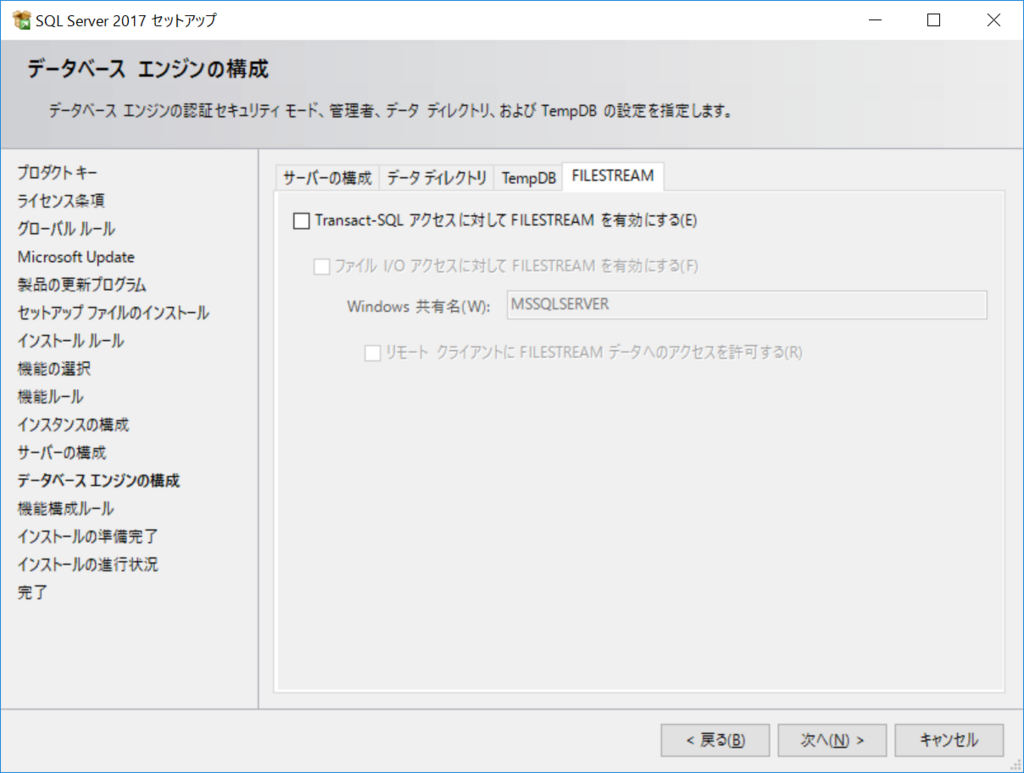This screenshot has height=773, width=1024.
Task: Maximize the setup window
Action: click(x=934, y=20)
